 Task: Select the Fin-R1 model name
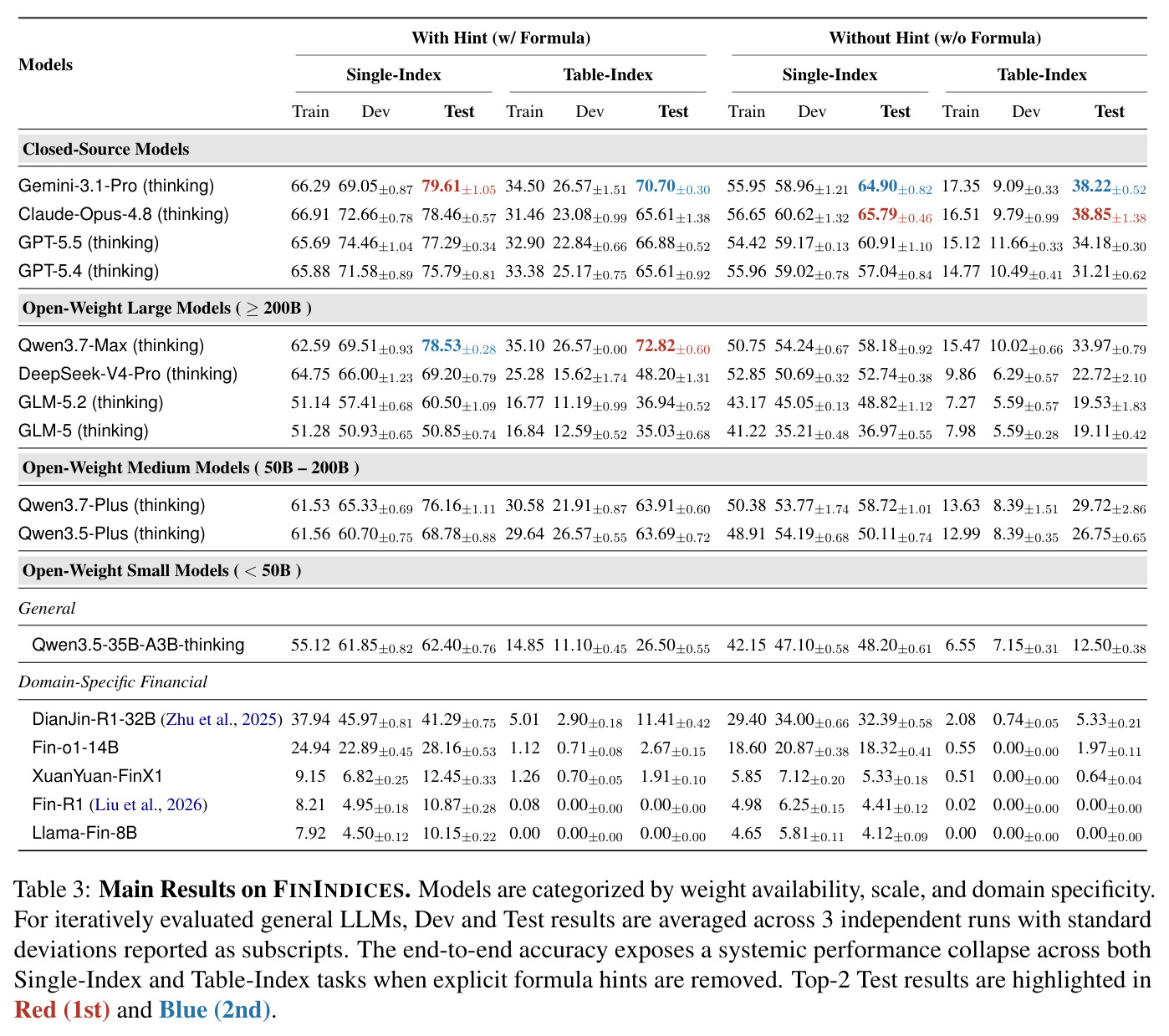point(58,804)
